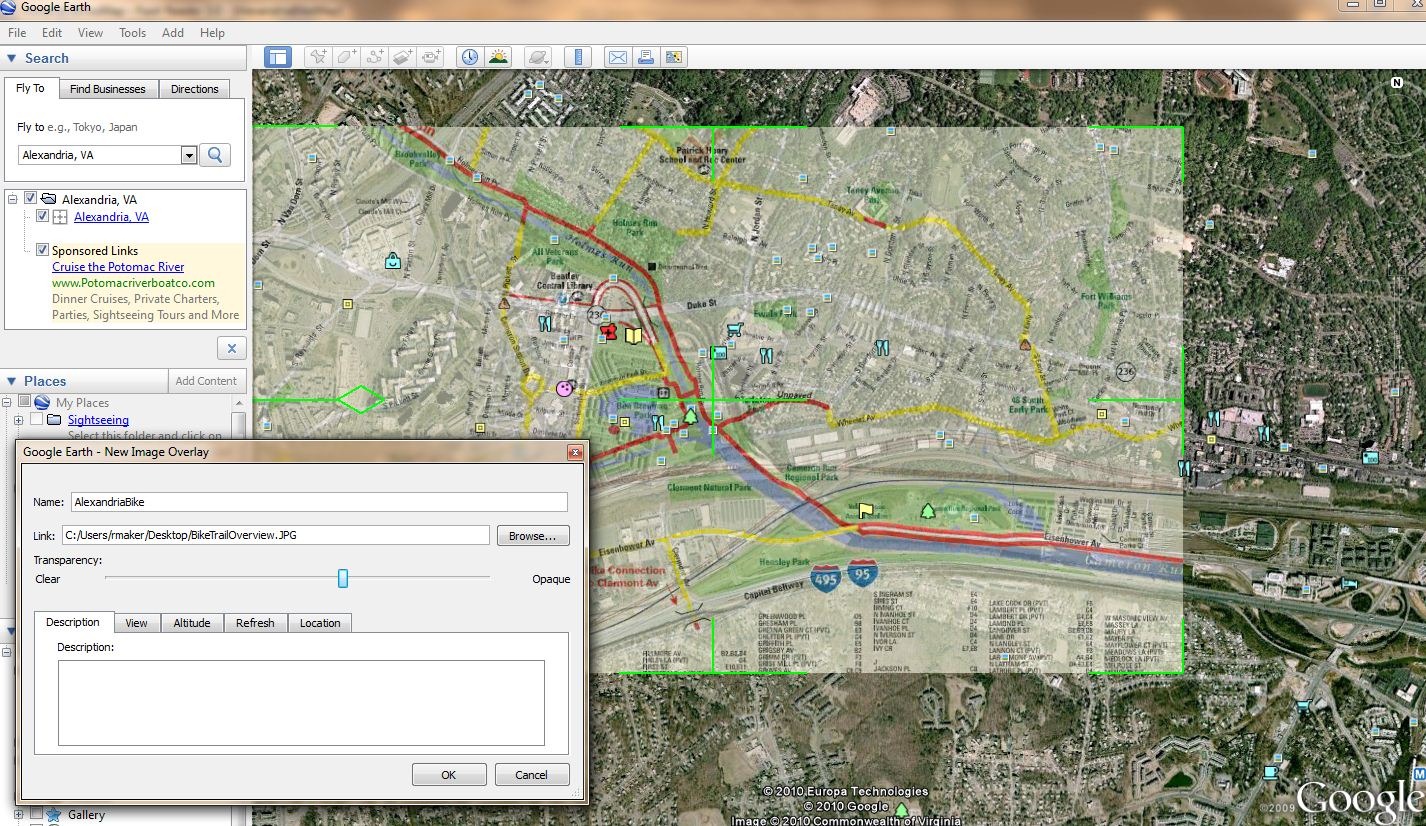Open the Fly To search history dropdown
This screenshot has width=1426, height=826.
pos(189,155)
